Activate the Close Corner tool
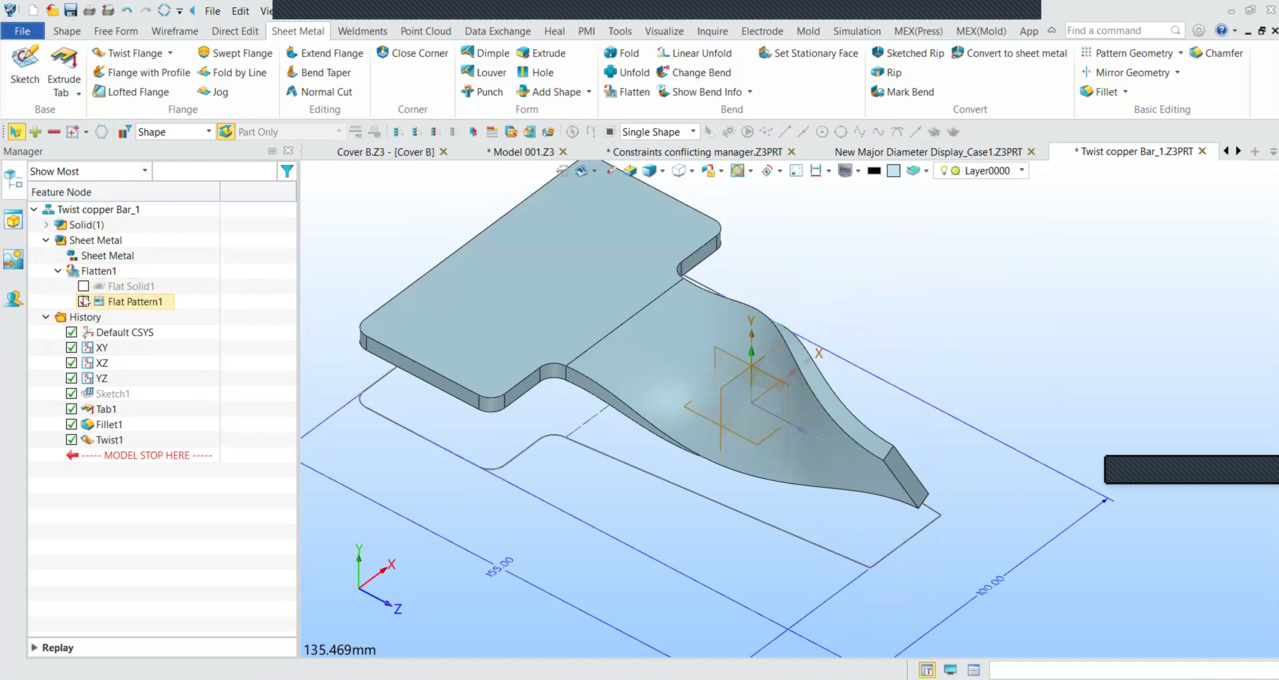The image size is (1279, 680). click(419, 53)
